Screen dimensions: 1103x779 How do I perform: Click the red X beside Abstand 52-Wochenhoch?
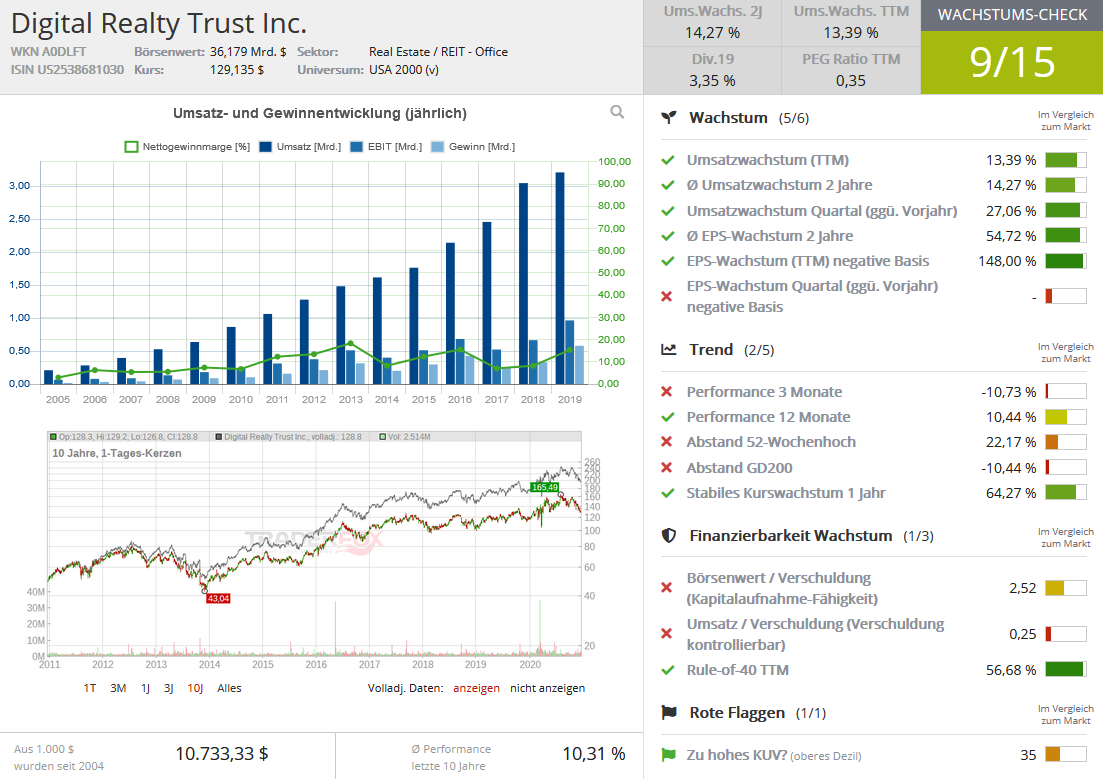click(x=667, y=442)
